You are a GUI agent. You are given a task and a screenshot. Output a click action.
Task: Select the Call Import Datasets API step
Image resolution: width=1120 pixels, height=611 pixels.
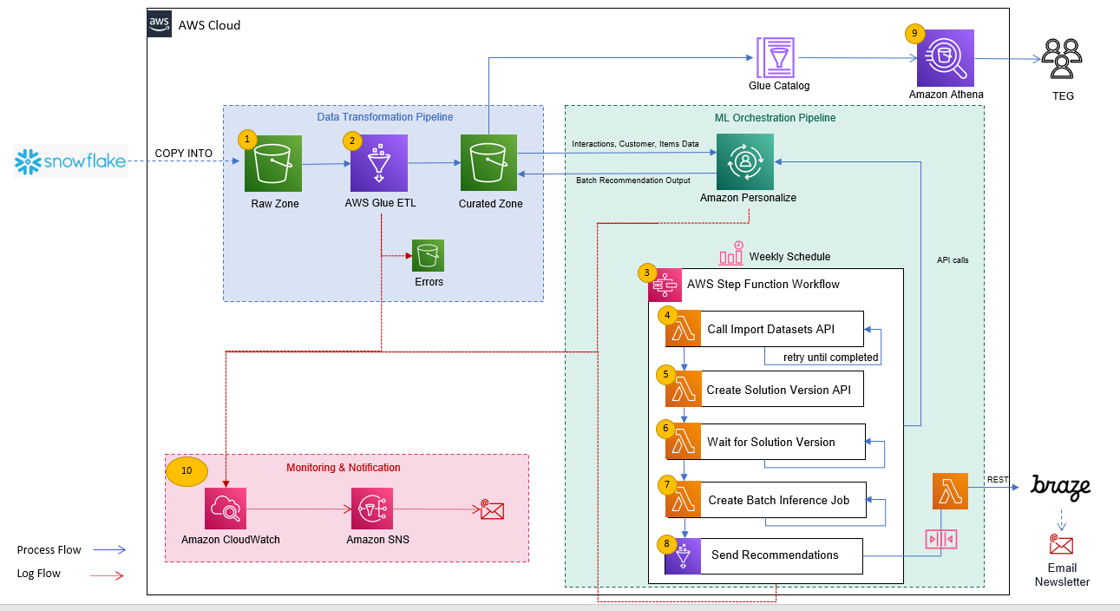(764, 329)
